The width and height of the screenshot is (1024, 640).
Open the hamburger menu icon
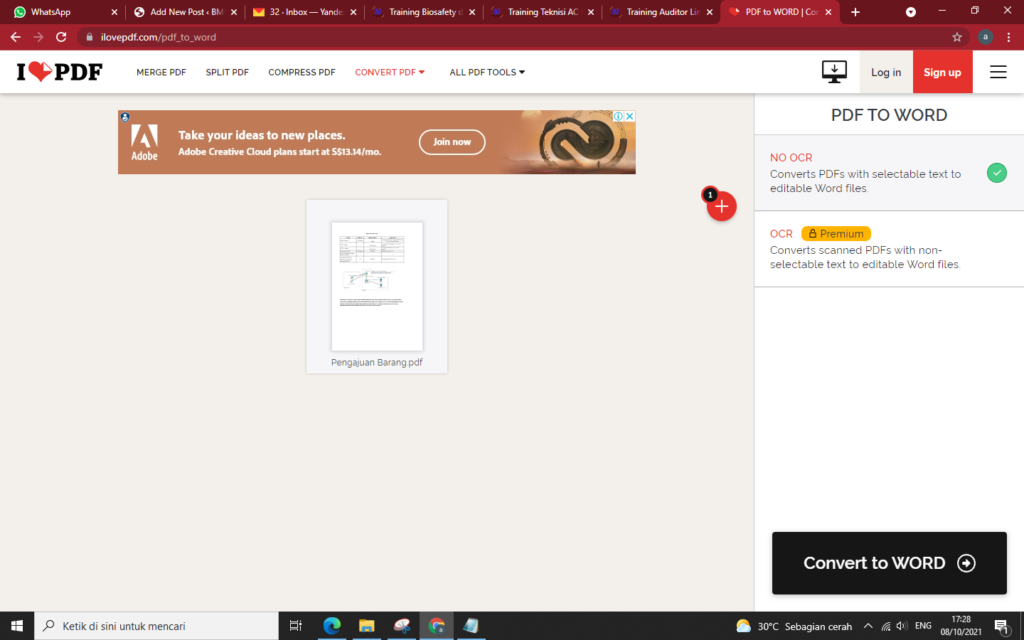997,71
